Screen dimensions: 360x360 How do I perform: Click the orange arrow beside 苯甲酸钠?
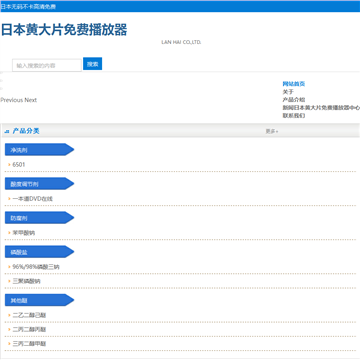[9, 233]
